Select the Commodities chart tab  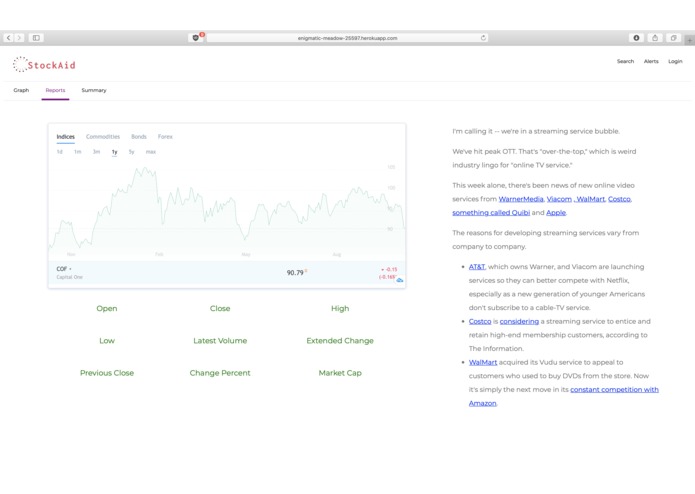103,136
